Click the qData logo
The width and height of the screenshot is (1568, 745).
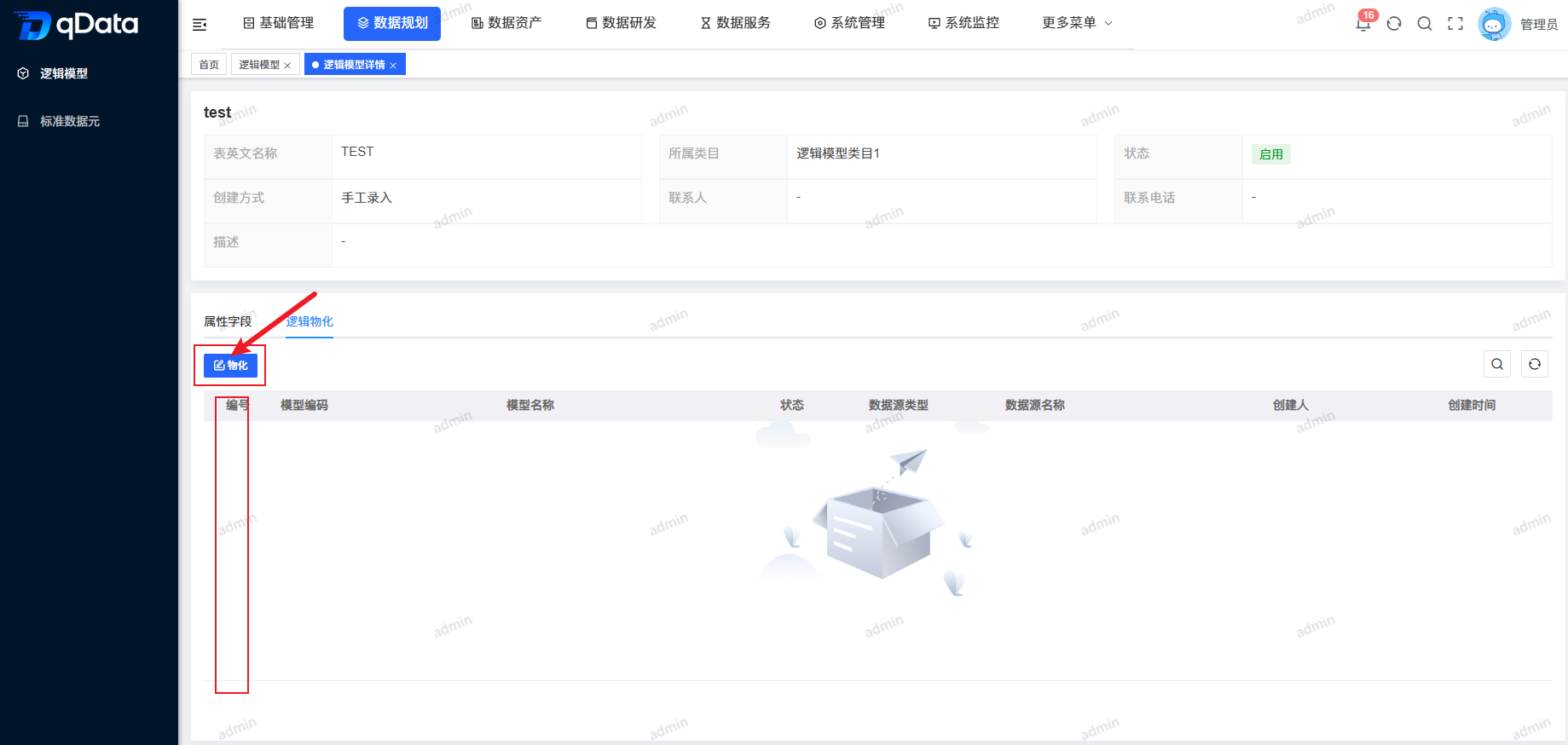76,25
